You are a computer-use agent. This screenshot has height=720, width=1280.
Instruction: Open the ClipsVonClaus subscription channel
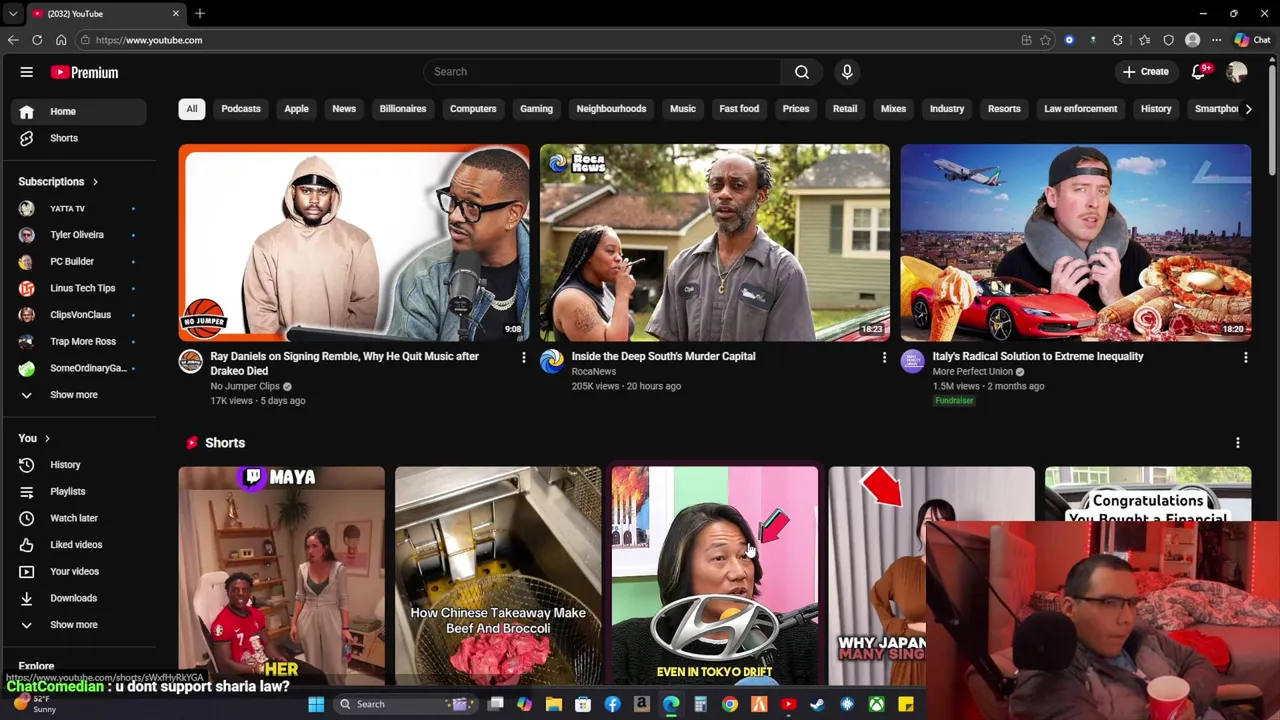click(80, 315)
